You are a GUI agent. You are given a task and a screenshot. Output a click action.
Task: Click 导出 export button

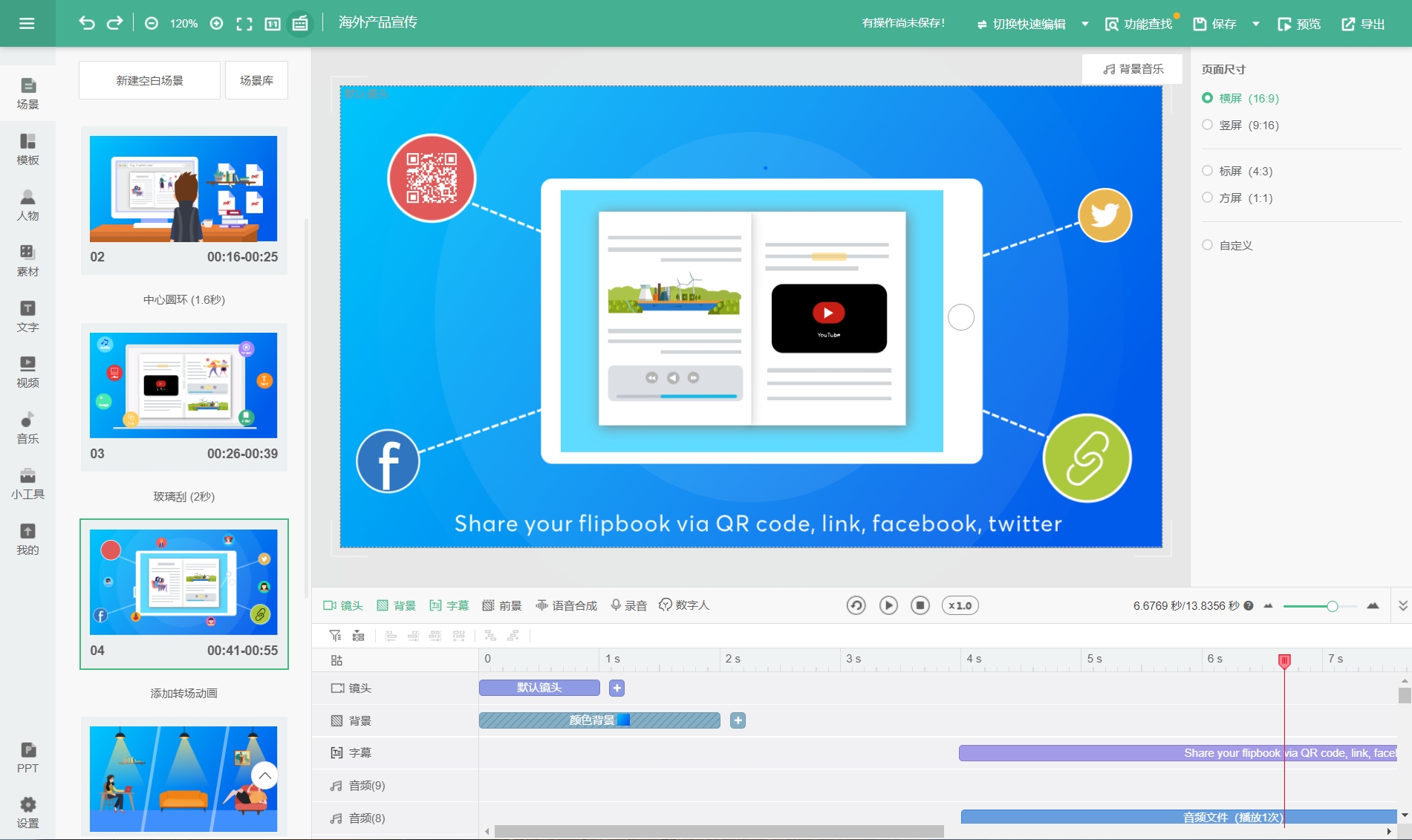click(x=1363, y=24)
